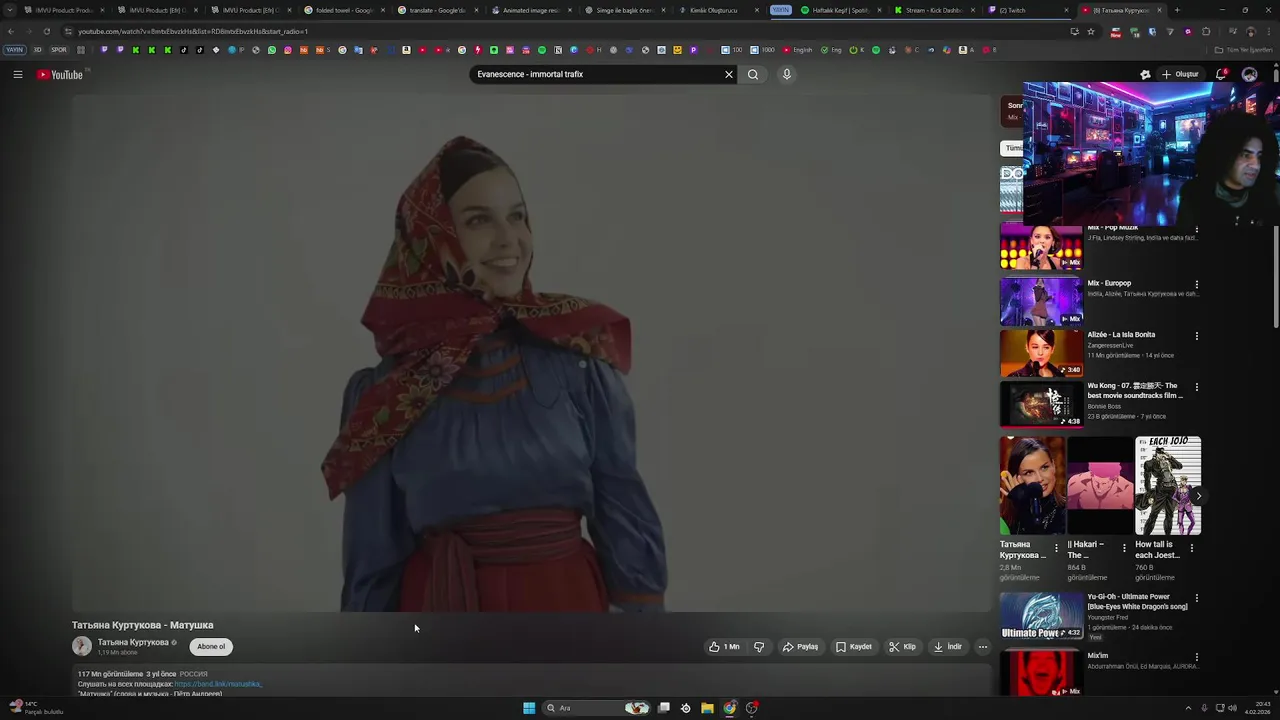Open Alizée - La Isla Bonita video
This screenshot has width=1280, height=720.
tap(1041, 353)
